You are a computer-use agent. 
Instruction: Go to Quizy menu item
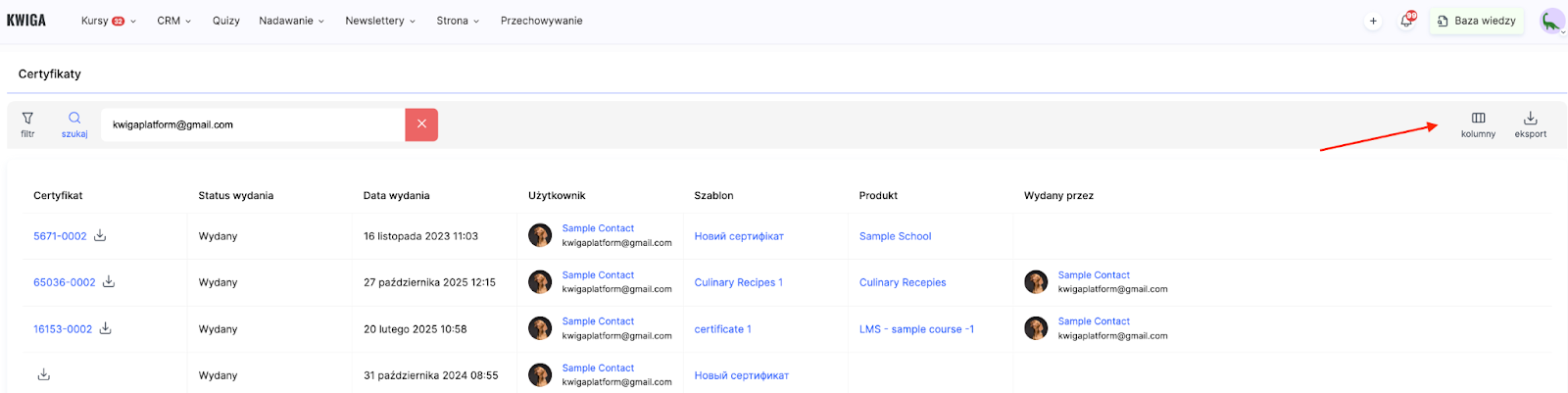pyautogui.click(x=225, y=21)
